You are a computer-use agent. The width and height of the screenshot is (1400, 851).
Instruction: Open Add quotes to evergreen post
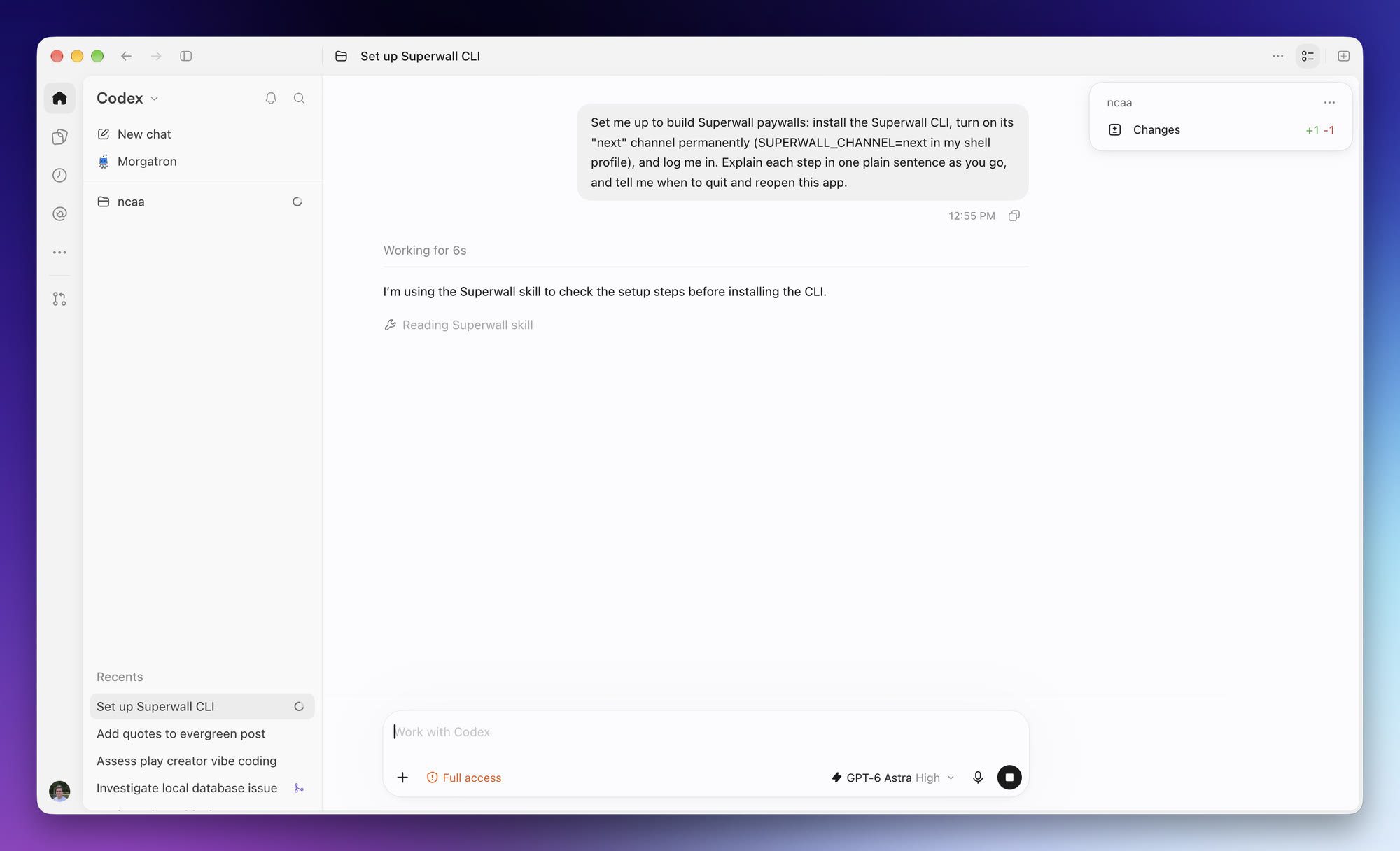202,733
